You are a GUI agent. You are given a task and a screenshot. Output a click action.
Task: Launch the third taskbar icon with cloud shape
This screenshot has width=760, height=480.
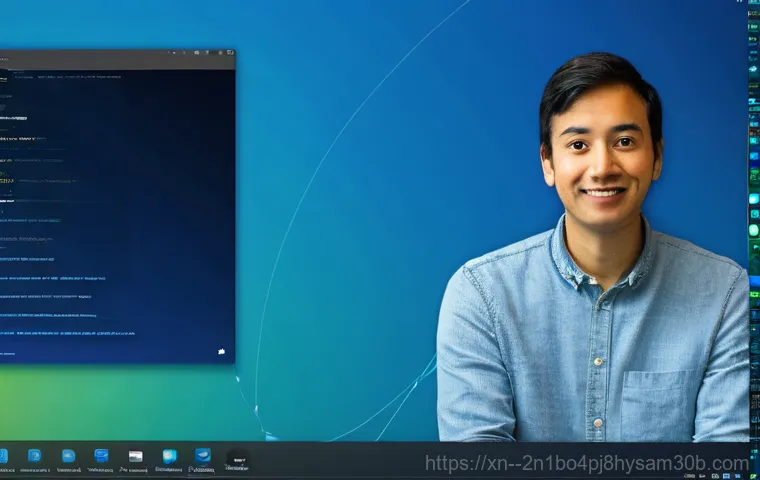pyautogui.click(x=68, y=456)
